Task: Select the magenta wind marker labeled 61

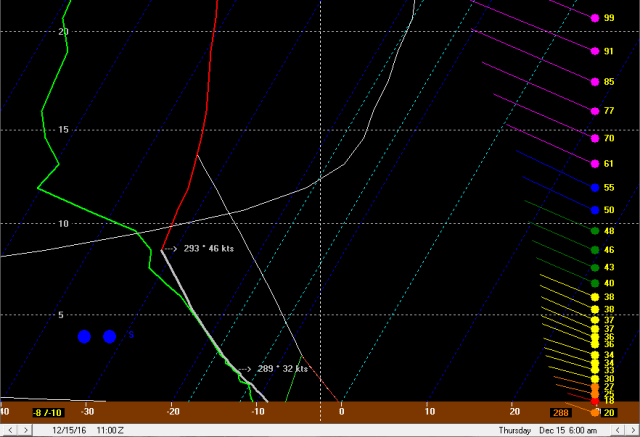Action: [595, 164]
